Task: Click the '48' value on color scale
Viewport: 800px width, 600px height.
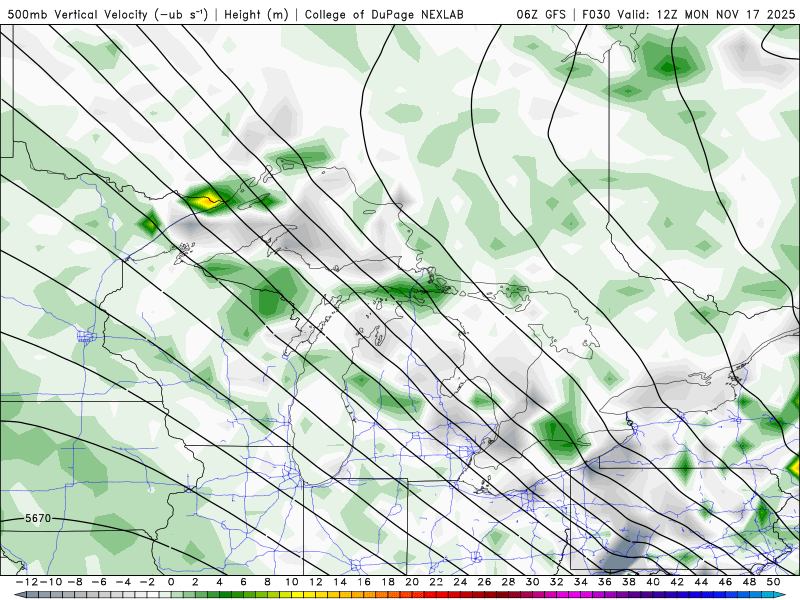Action: click(x=749, y=582)
